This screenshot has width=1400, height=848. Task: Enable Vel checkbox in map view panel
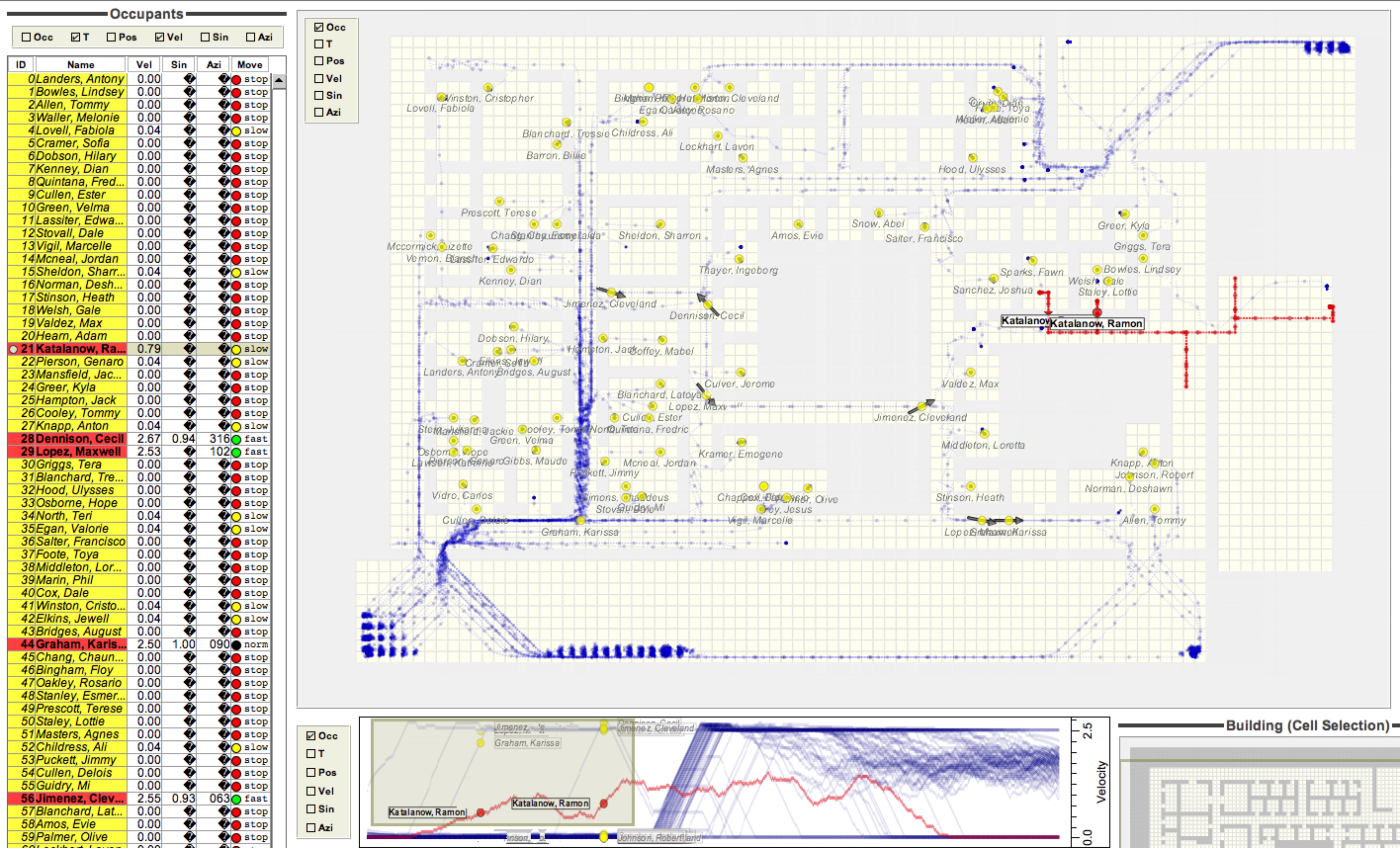319,78
